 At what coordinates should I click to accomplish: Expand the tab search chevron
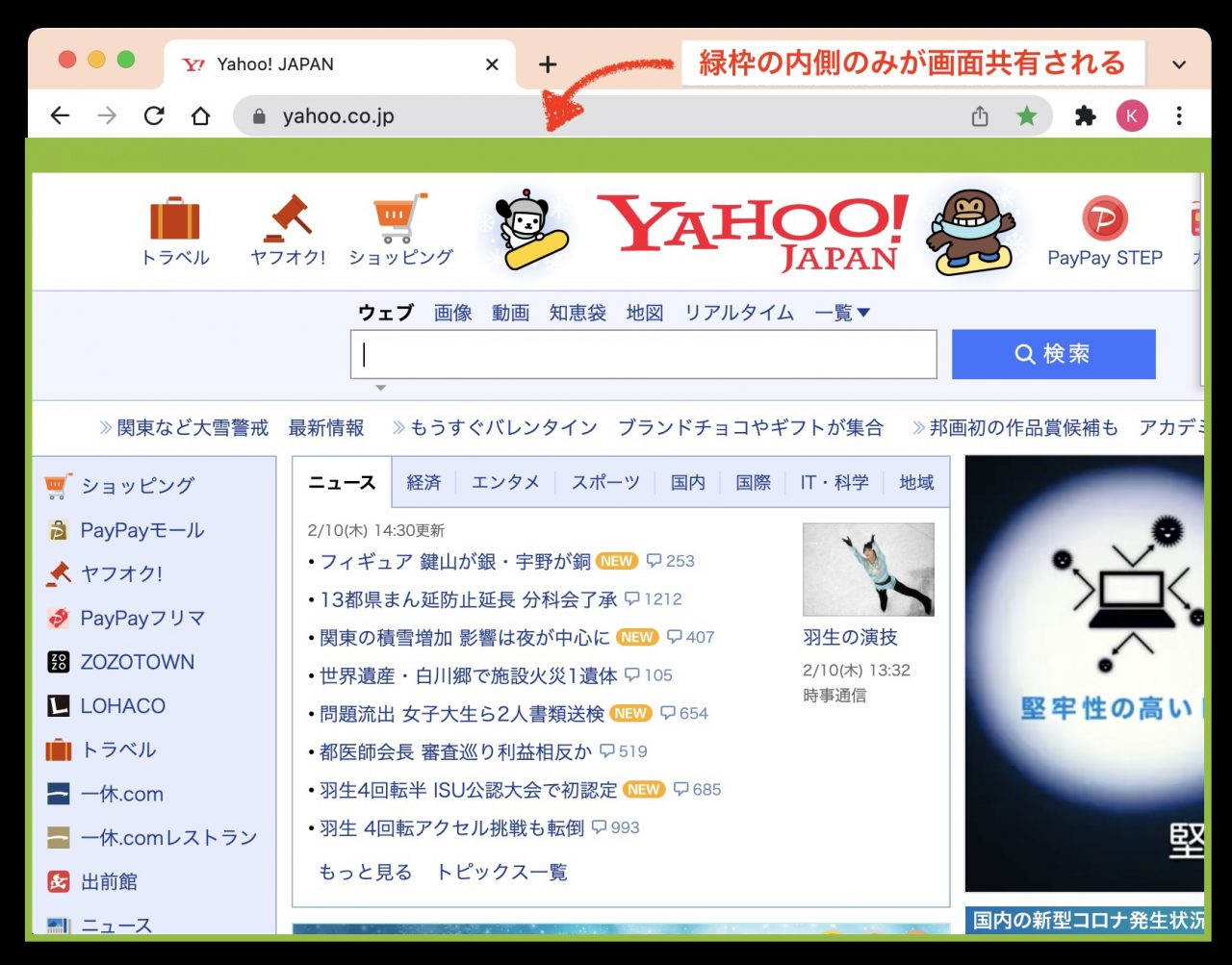click(1179, 64)
